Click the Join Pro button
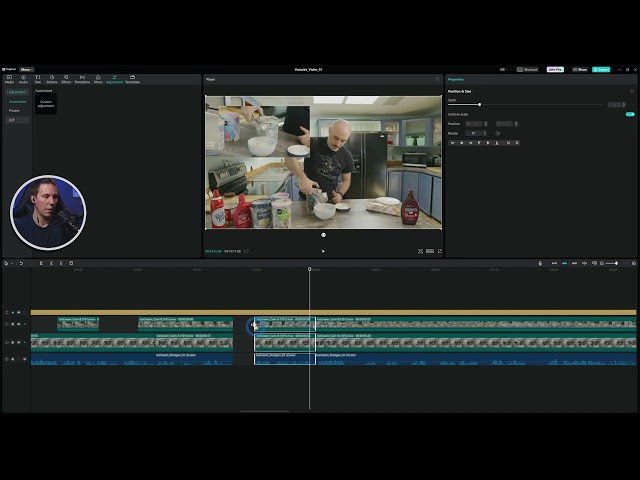The height and width of the screenshot is (480, 640). 554,69
